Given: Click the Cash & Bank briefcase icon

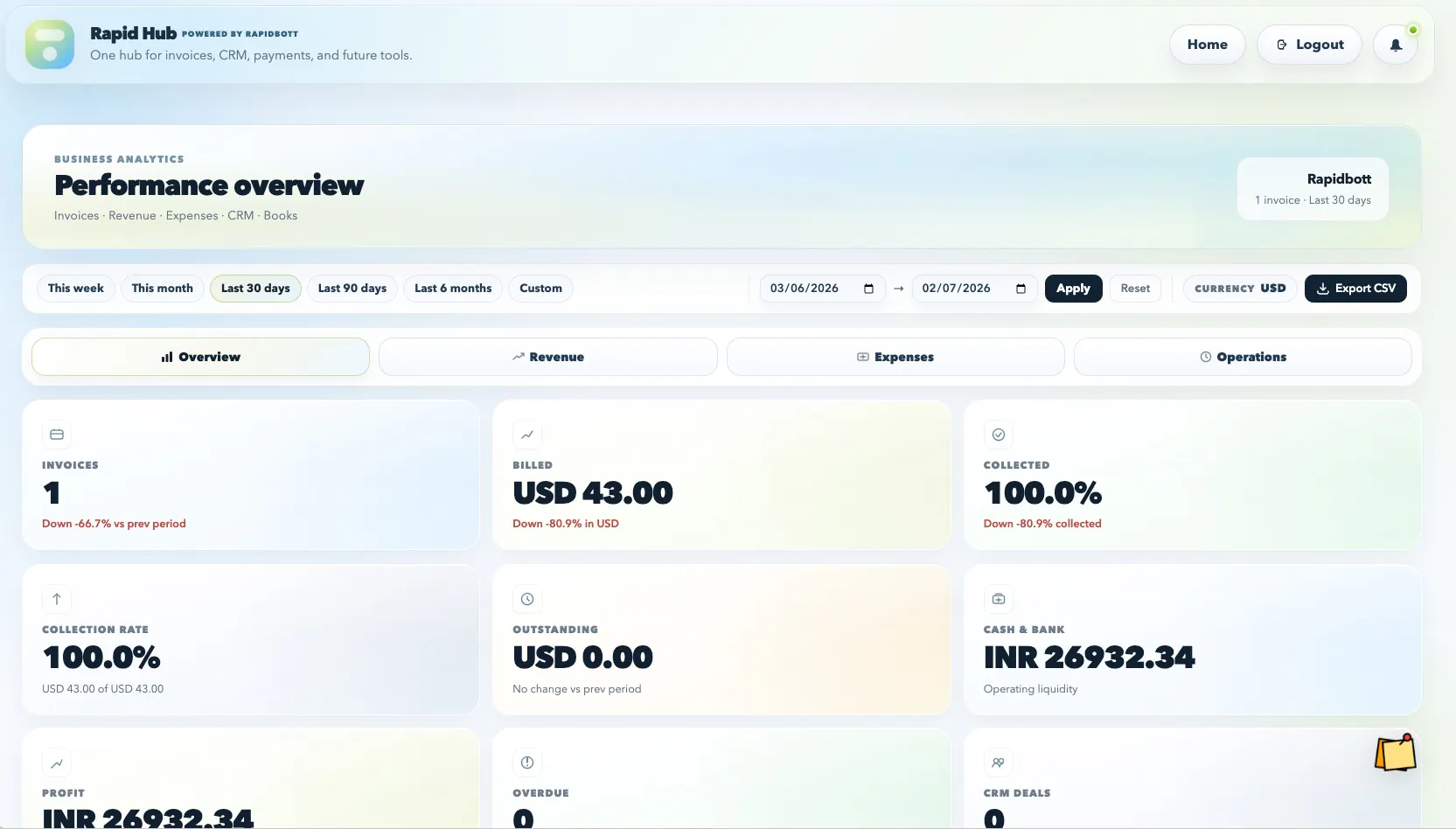Looking at the screenshot, I should [x=999, y=599].
